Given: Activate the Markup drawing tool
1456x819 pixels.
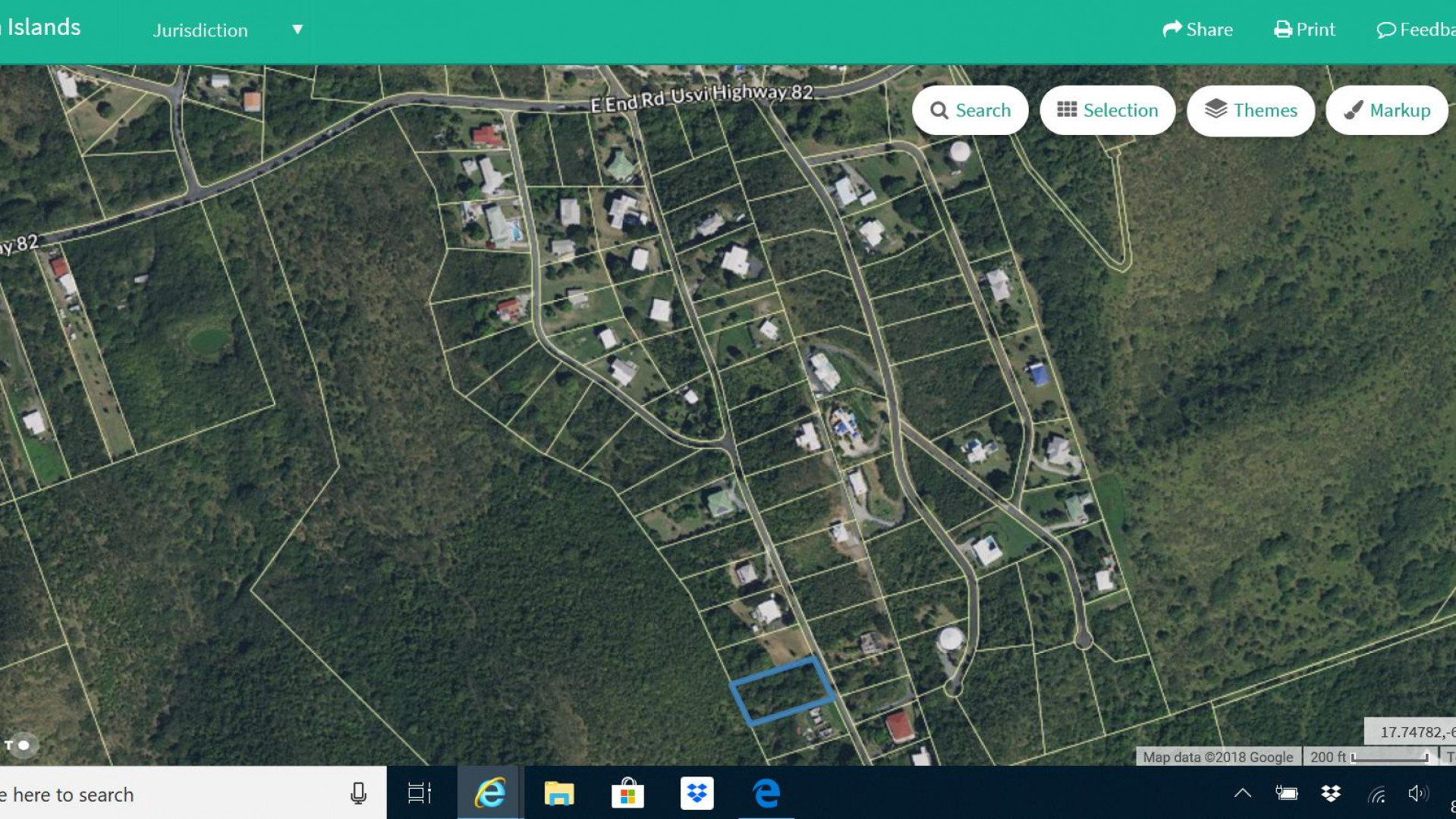Looking at the screenshot, I should coord(1386,111).
